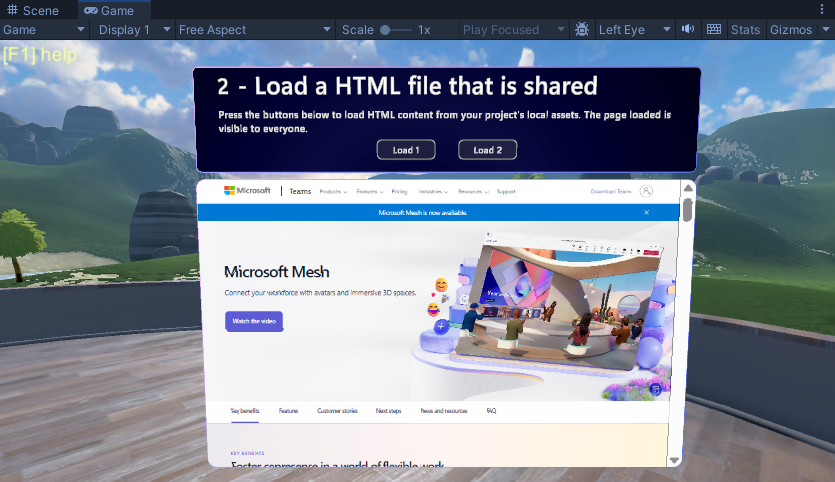This screenshot has width=835, height=482.
Task: Select the Game tab
Action: tap(109, 10)
